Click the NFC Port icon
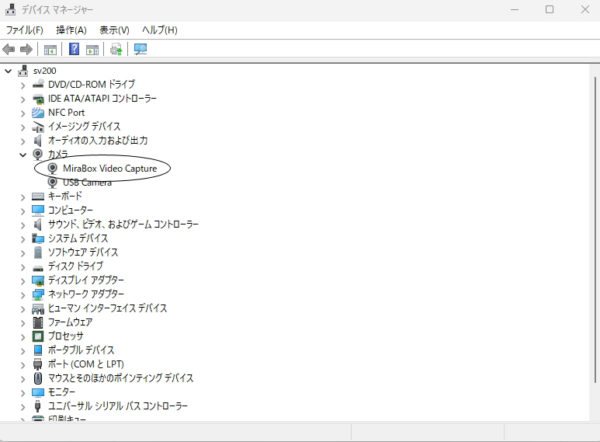Viewport: 600px width, 442px height. click(38, 113)
